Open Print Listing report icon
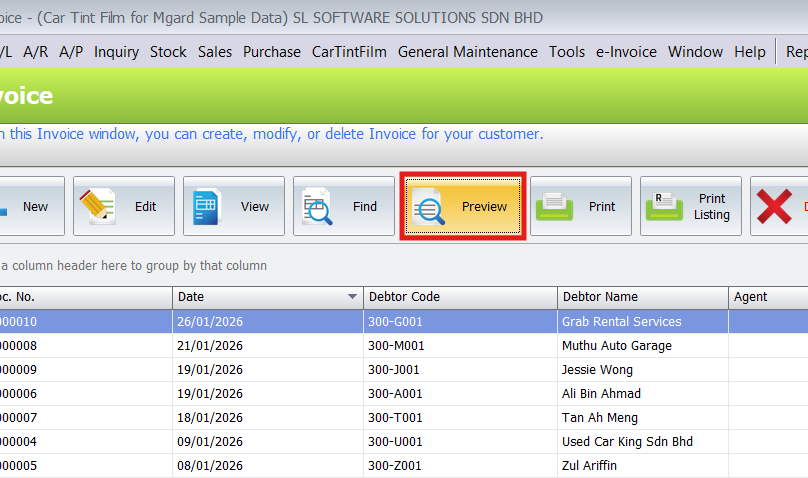This screenshot has height=478, width=808. (x=664, y=207)
